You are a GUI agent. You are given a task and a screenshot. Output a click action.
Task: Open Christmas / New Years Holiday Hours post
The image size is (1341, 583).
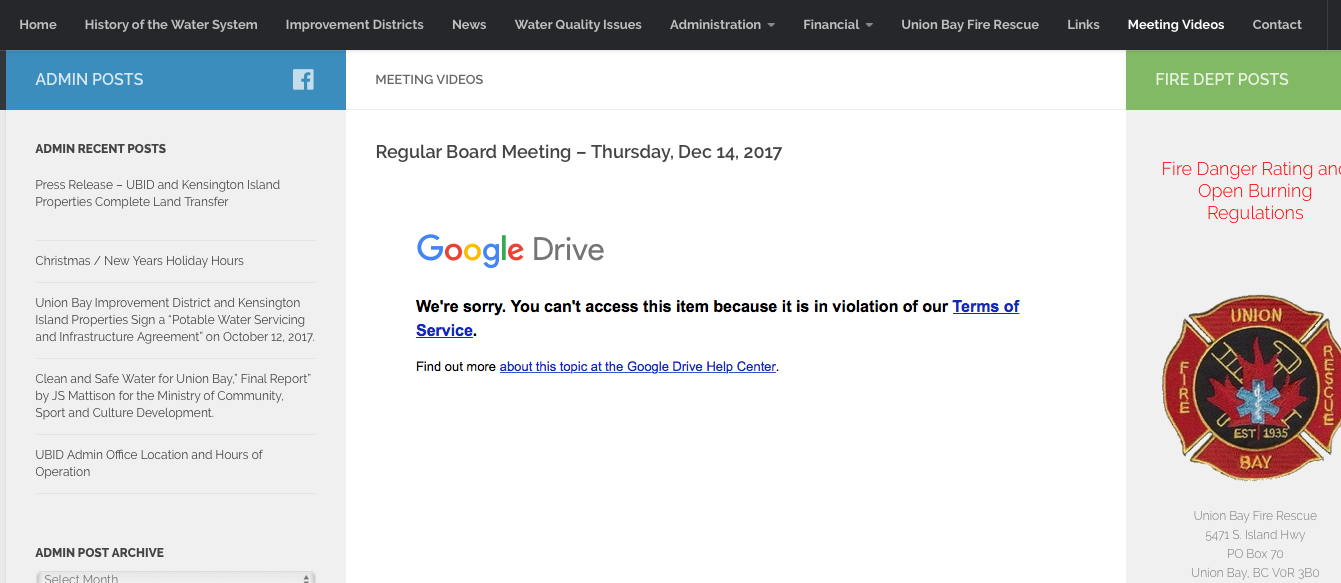coord(139,261)
